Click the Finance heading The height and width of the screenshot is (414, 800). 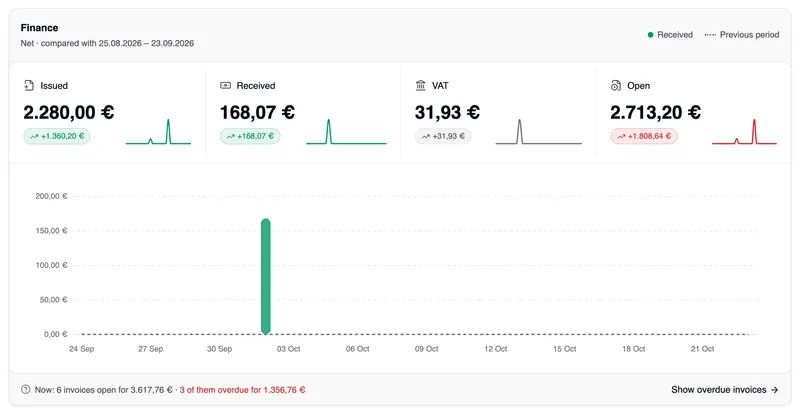click(39, 28)
